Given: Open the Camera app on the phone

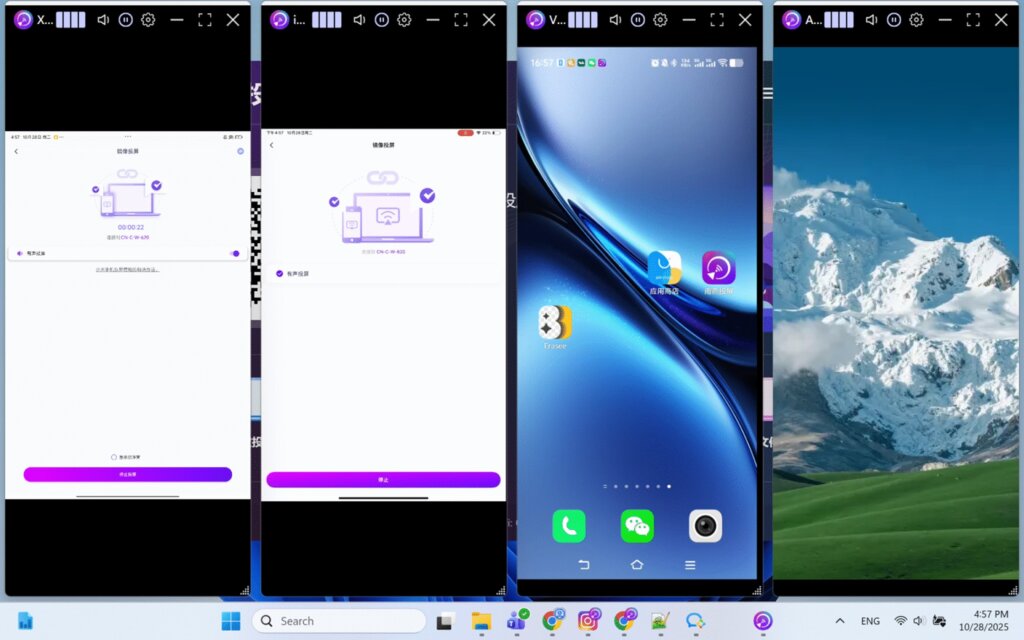Looking at the screenshot, I should point(705,526).
